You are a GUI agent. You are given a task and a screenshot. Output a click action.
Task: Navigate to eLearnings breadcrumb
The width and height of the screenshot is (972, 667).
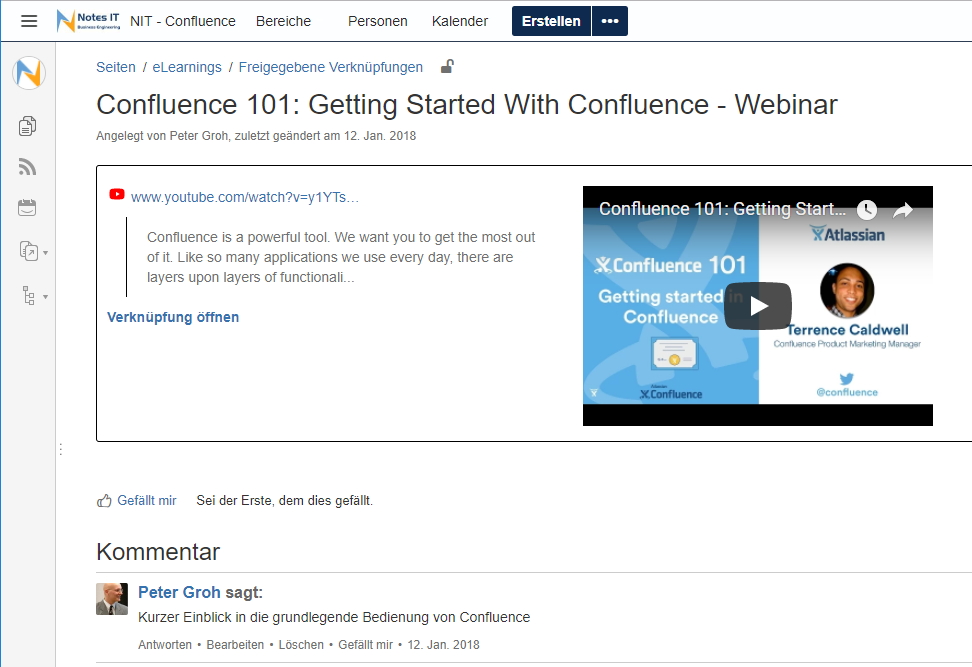187,67
